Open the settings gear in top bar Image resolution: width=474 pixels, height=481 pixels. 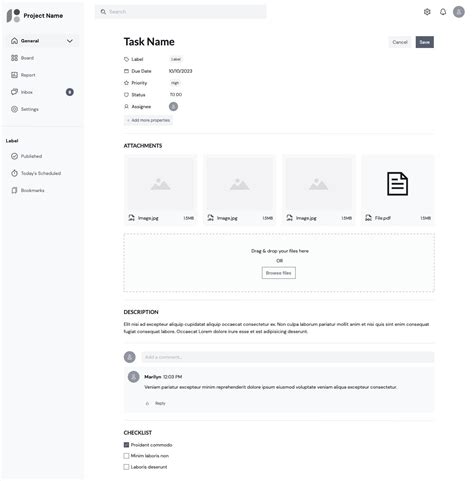point(427,12)
